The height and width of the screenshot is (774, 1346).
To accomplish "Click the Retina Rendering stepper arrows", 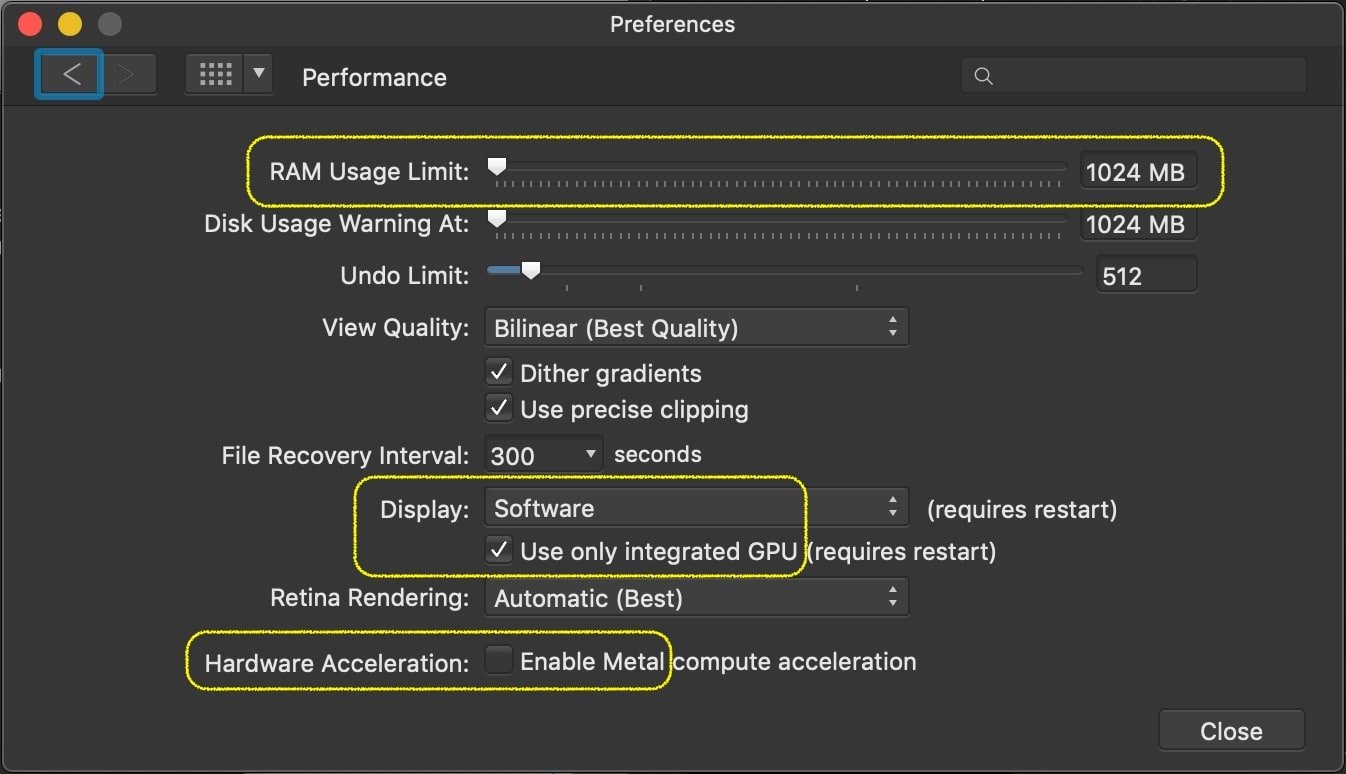I will point(893,597).
